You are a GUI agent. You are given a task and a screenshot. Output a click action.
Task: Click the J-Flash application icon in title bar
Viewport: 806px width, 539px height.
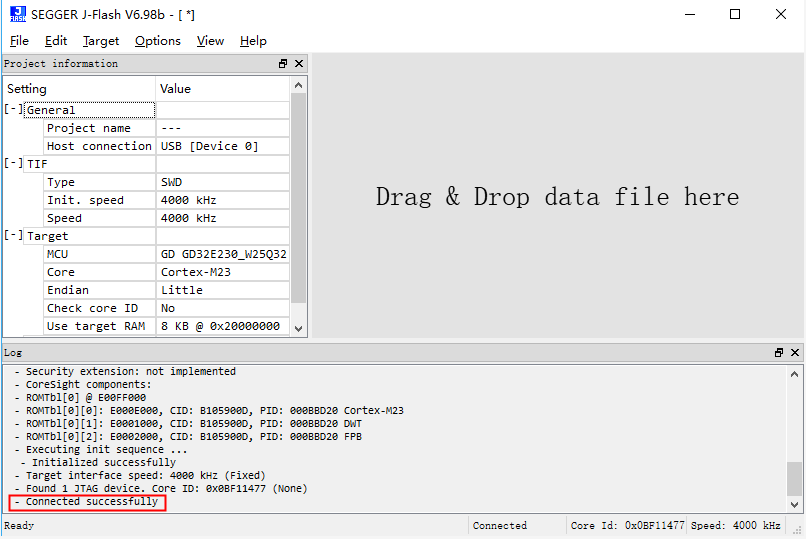pyautogui.click(x=17, y=14)
